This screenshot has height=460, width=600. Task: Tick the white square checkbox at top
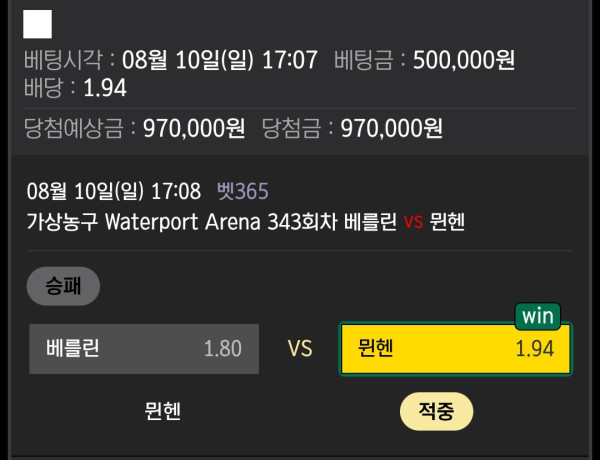click(x=37, y=24)
